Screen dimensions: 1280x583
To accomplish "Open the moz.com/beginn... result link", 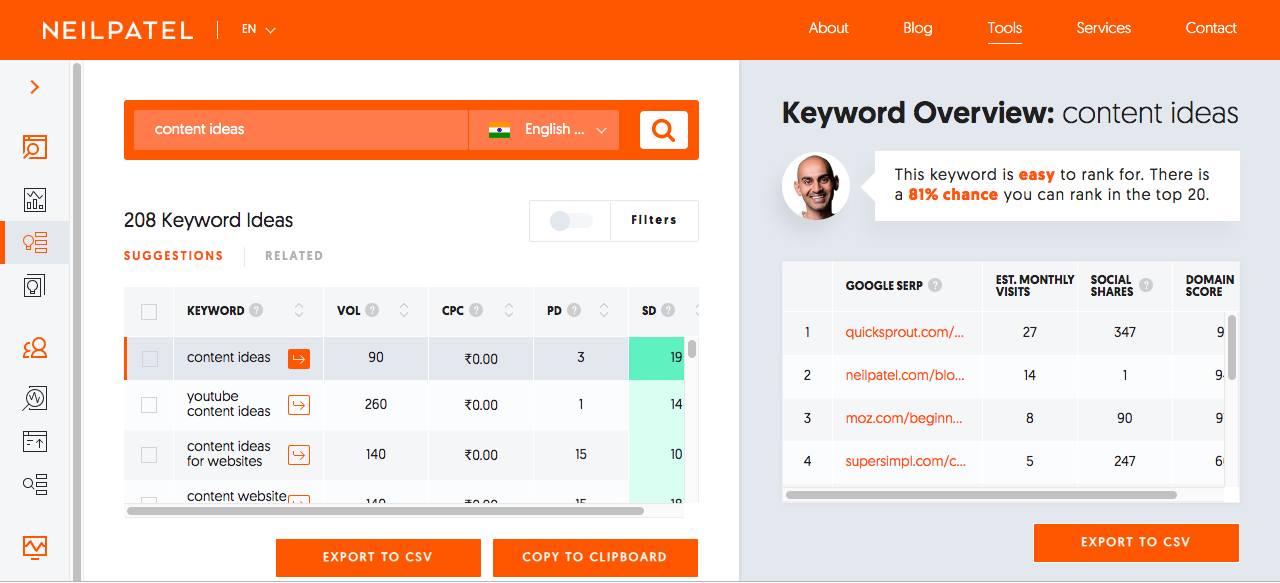I will coord(905,418).
